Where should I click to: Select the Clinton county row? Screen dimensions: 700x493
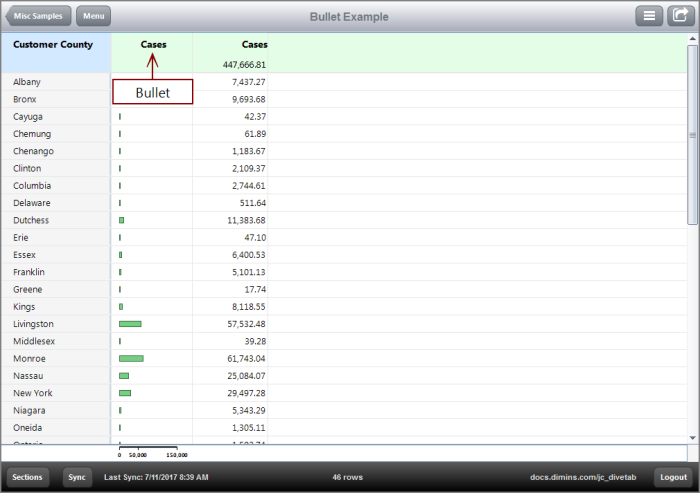point(344,168)
